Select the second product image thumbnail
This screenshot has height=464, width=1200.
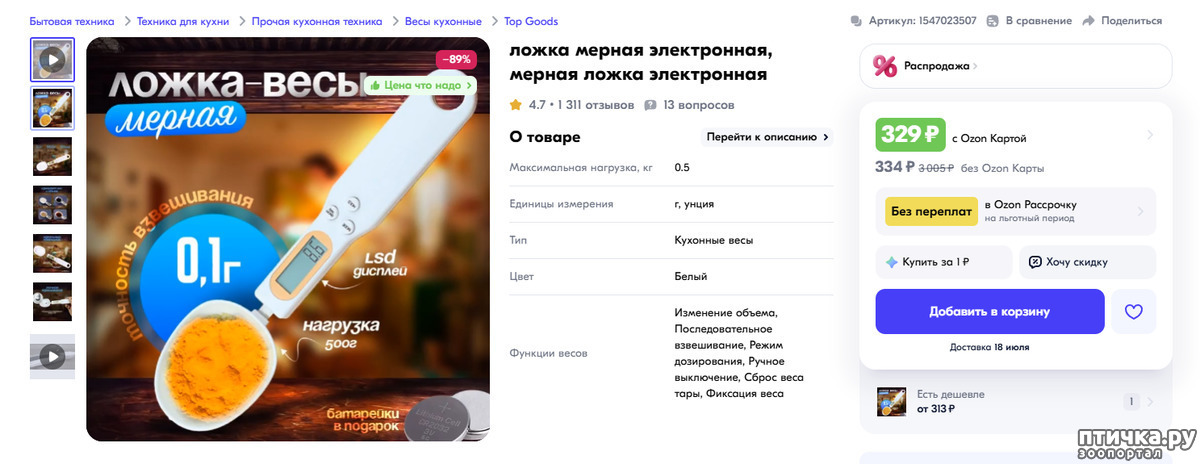click(53, 108)
